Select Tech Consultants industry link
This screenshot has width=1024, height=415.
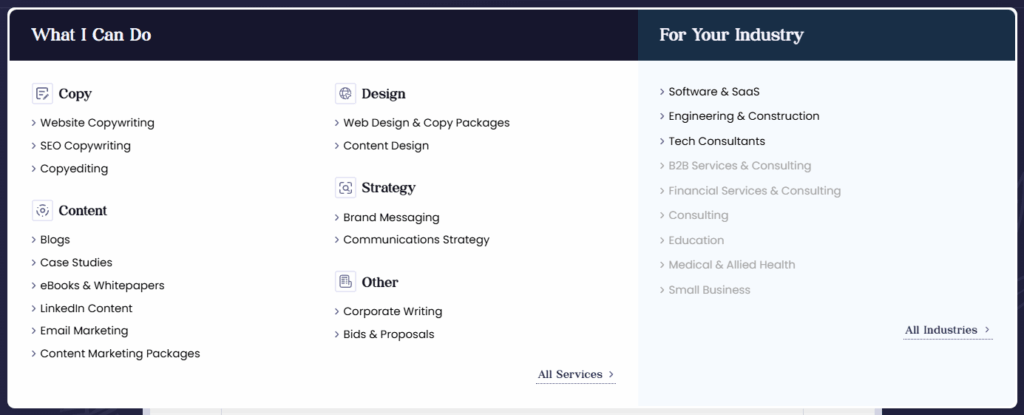pos(716,141)
